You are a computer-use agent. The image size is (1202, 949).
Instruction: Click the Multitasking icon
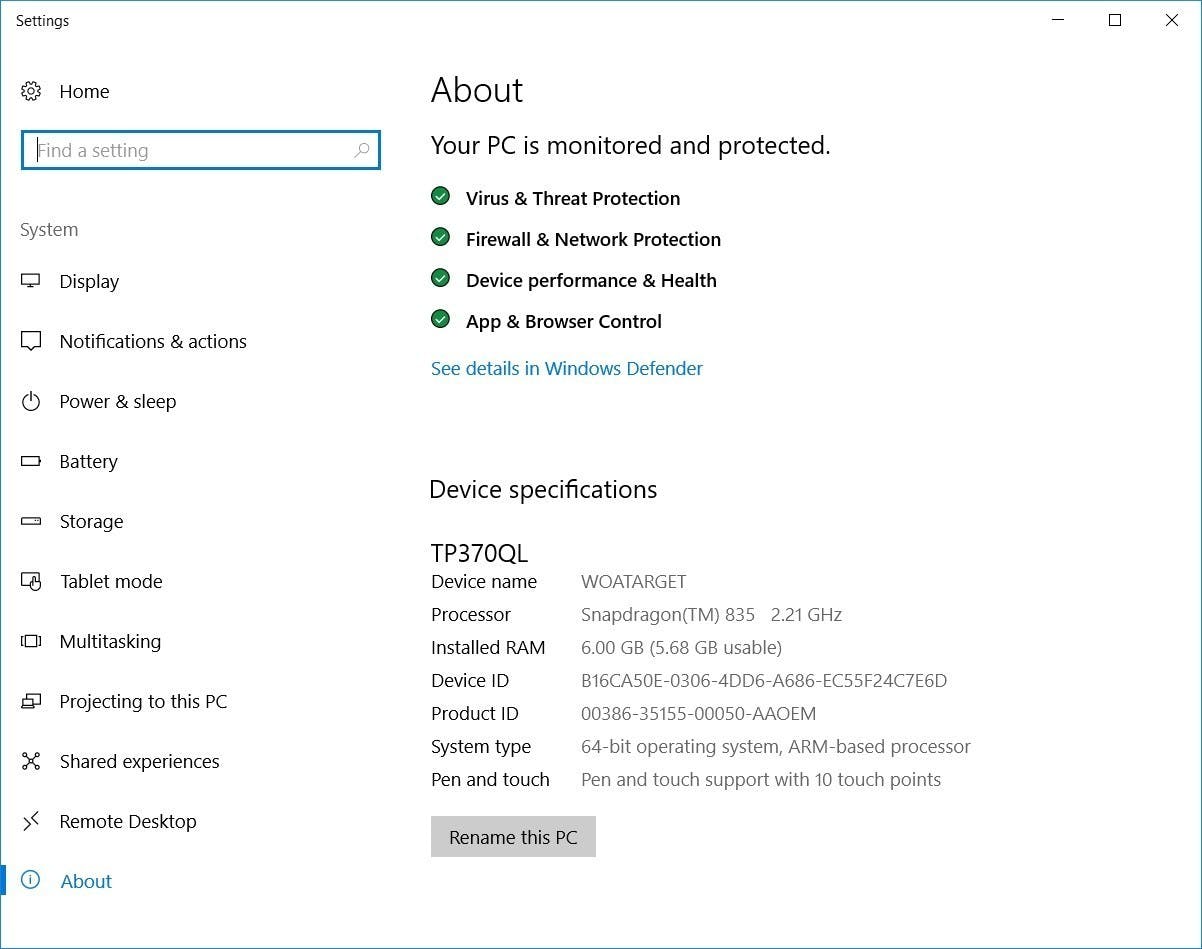click(31, 641)
